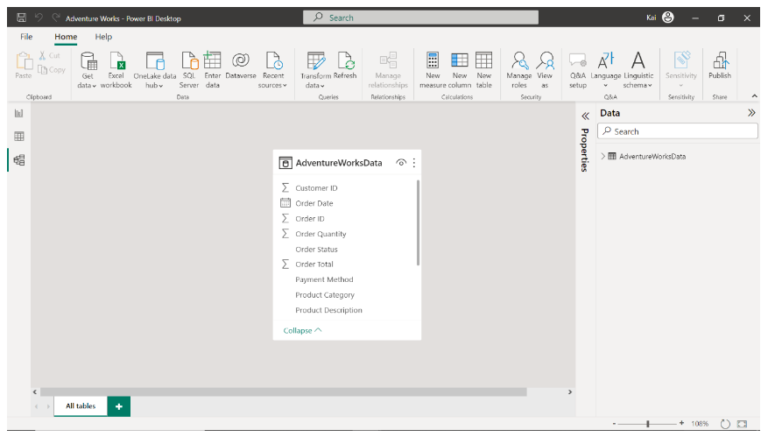Toggle visibility eye on AdventureWorksData table
Screen dimensions: 768x437
click(x=401, y=163)
